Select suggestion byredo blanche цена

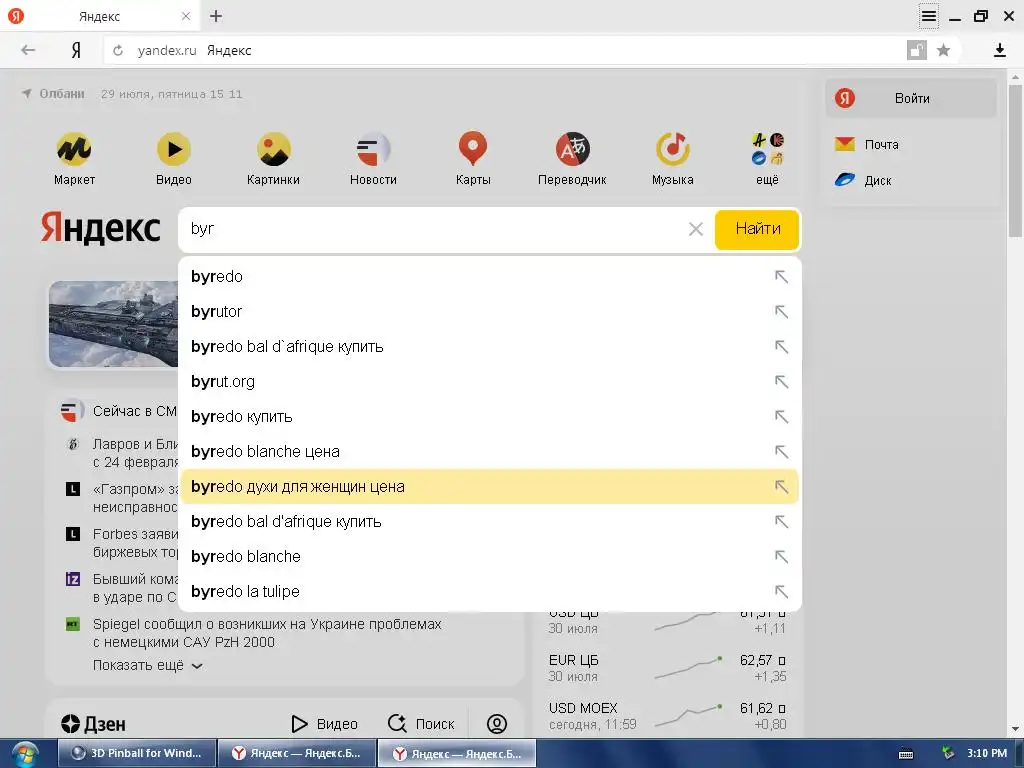[489, 452]
